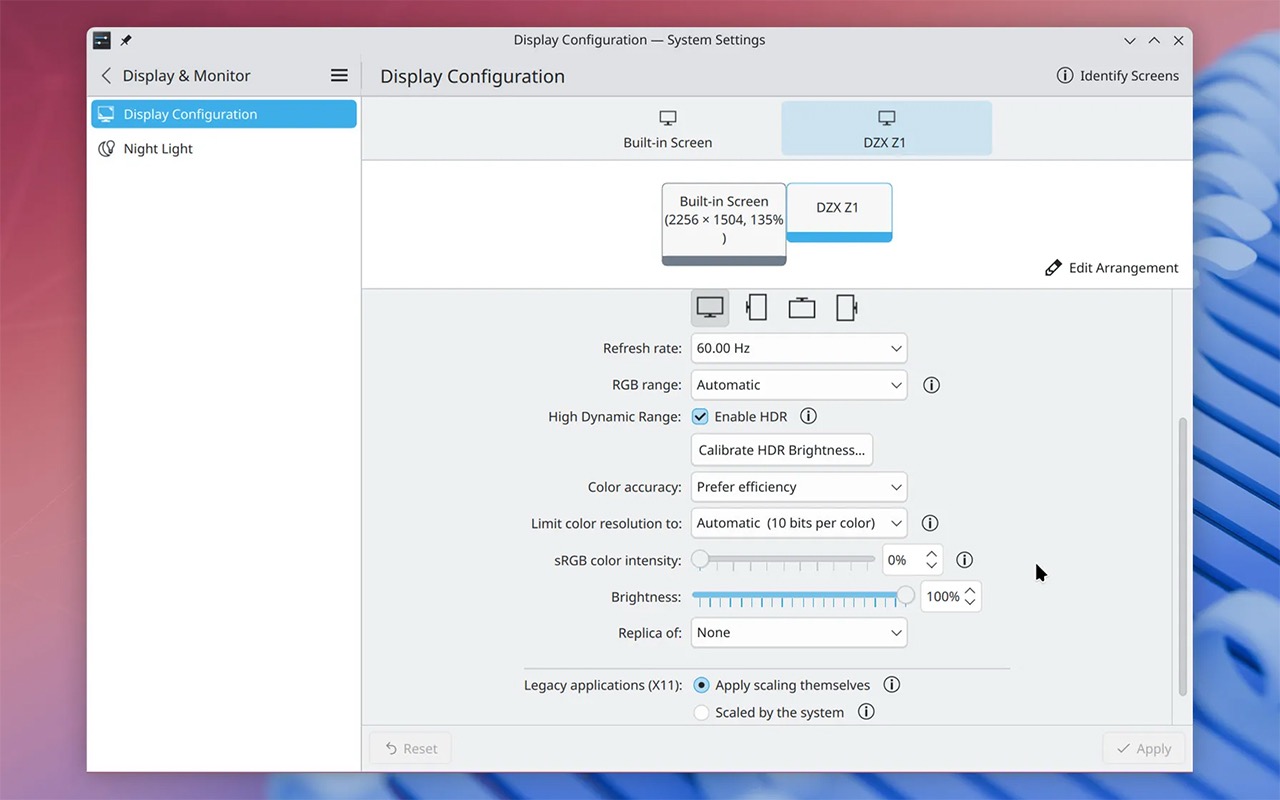The height and width of the screenshot is (800, 1280).
Task: Open the RGB range Automatic dropdown
Action: click(x=799, y=385)
